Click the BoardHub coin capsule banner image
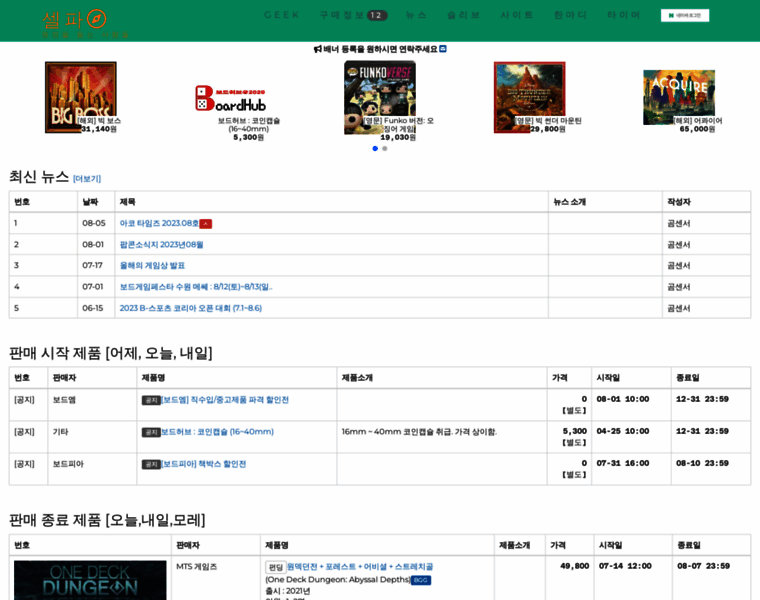 click(230, 98)
